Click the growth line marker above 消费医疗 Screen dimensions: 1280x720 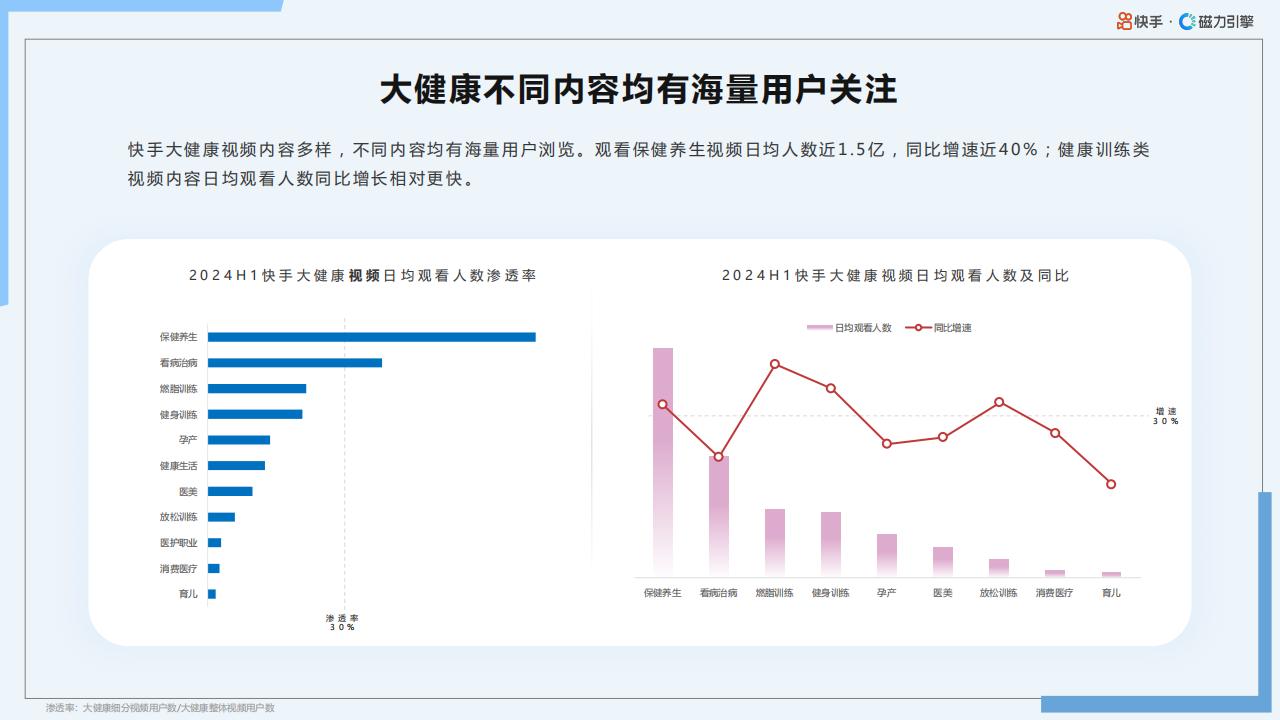point(1055,433)
